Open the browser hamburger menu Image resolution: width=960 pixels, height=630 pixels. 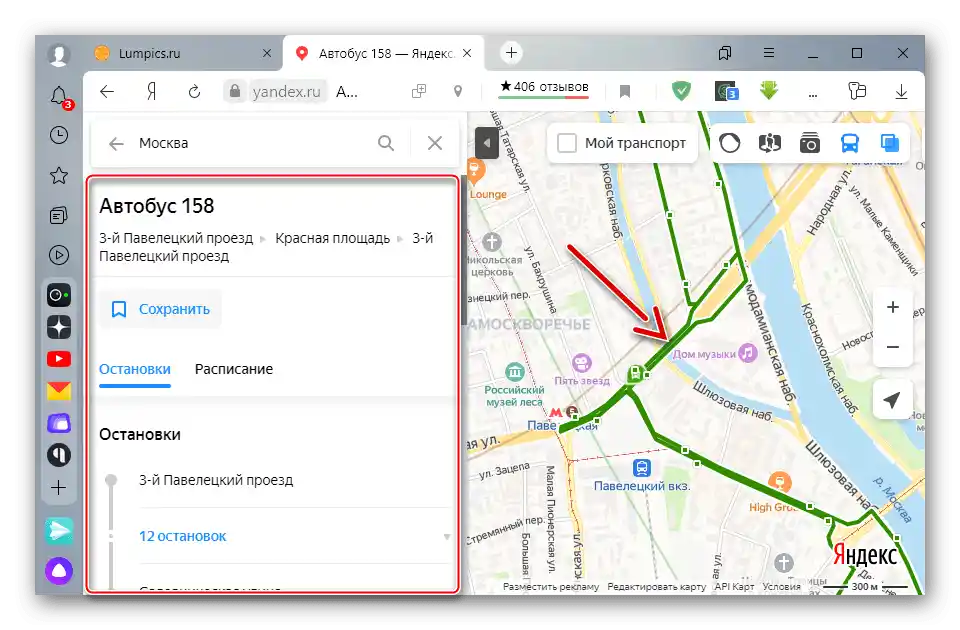coord(769,53)
